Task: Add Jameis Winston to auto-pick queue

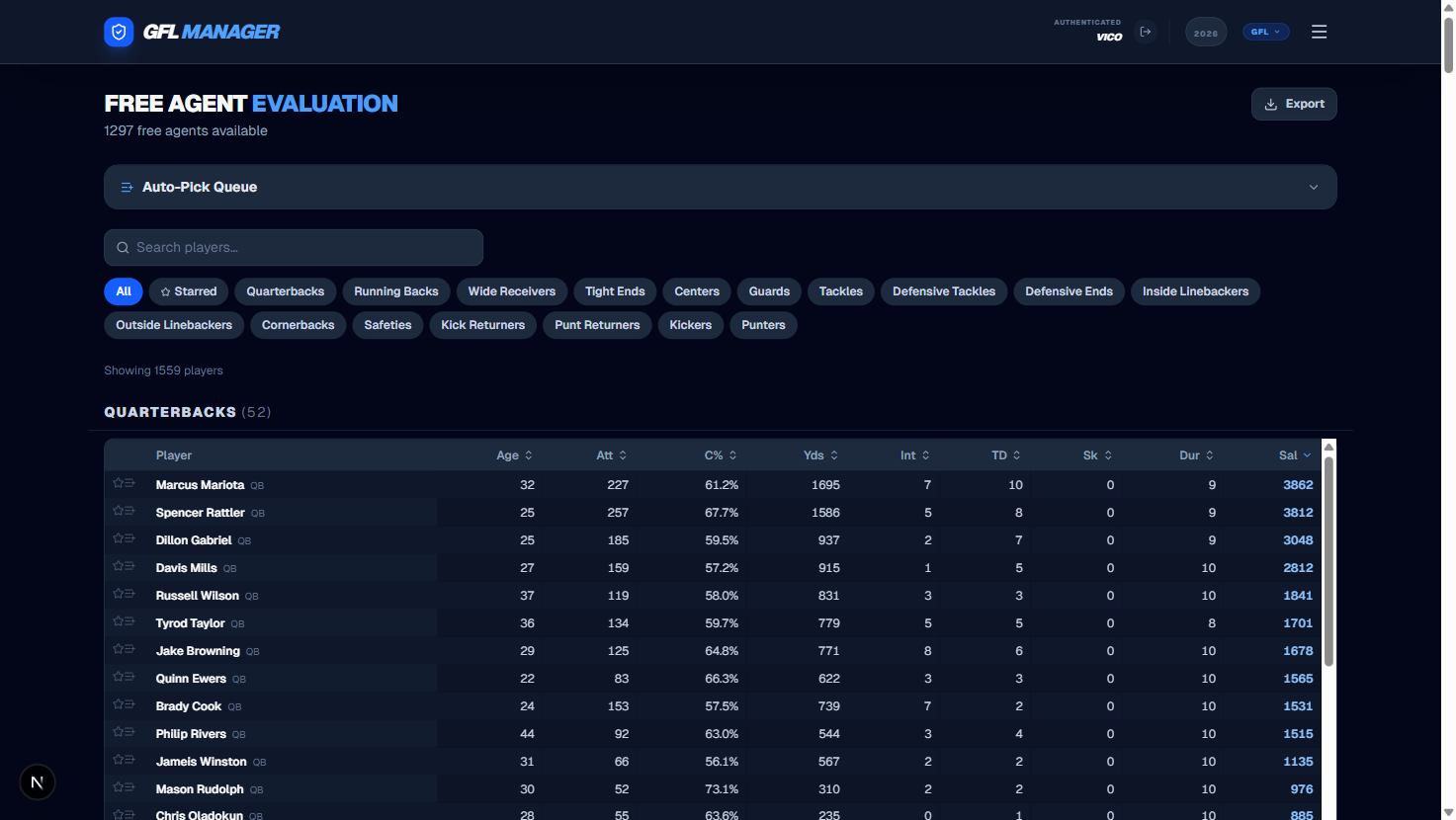Action: coord(129,760)
